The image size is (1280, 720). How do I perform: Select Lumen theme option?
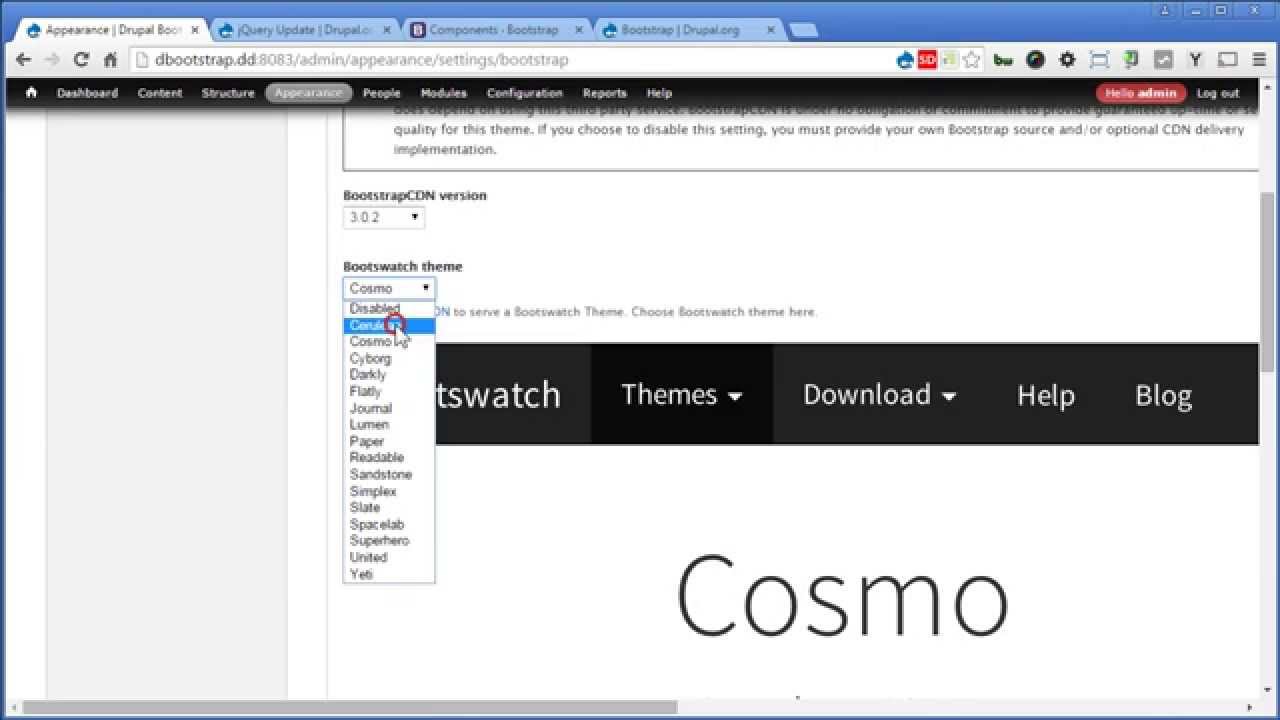pos(389,424)
